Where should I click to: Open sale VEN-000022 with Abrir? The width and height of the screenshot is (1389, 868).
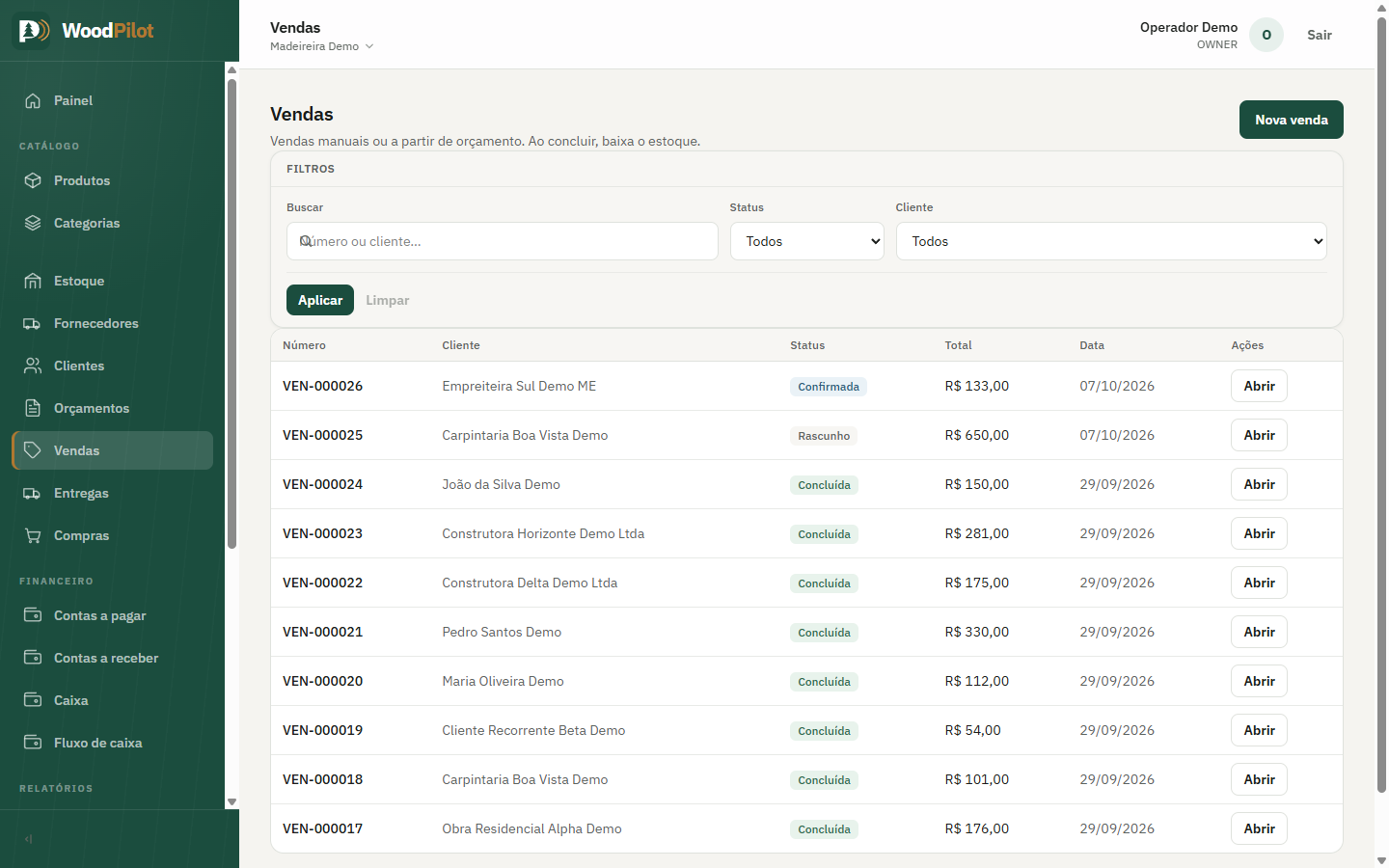1259,583
